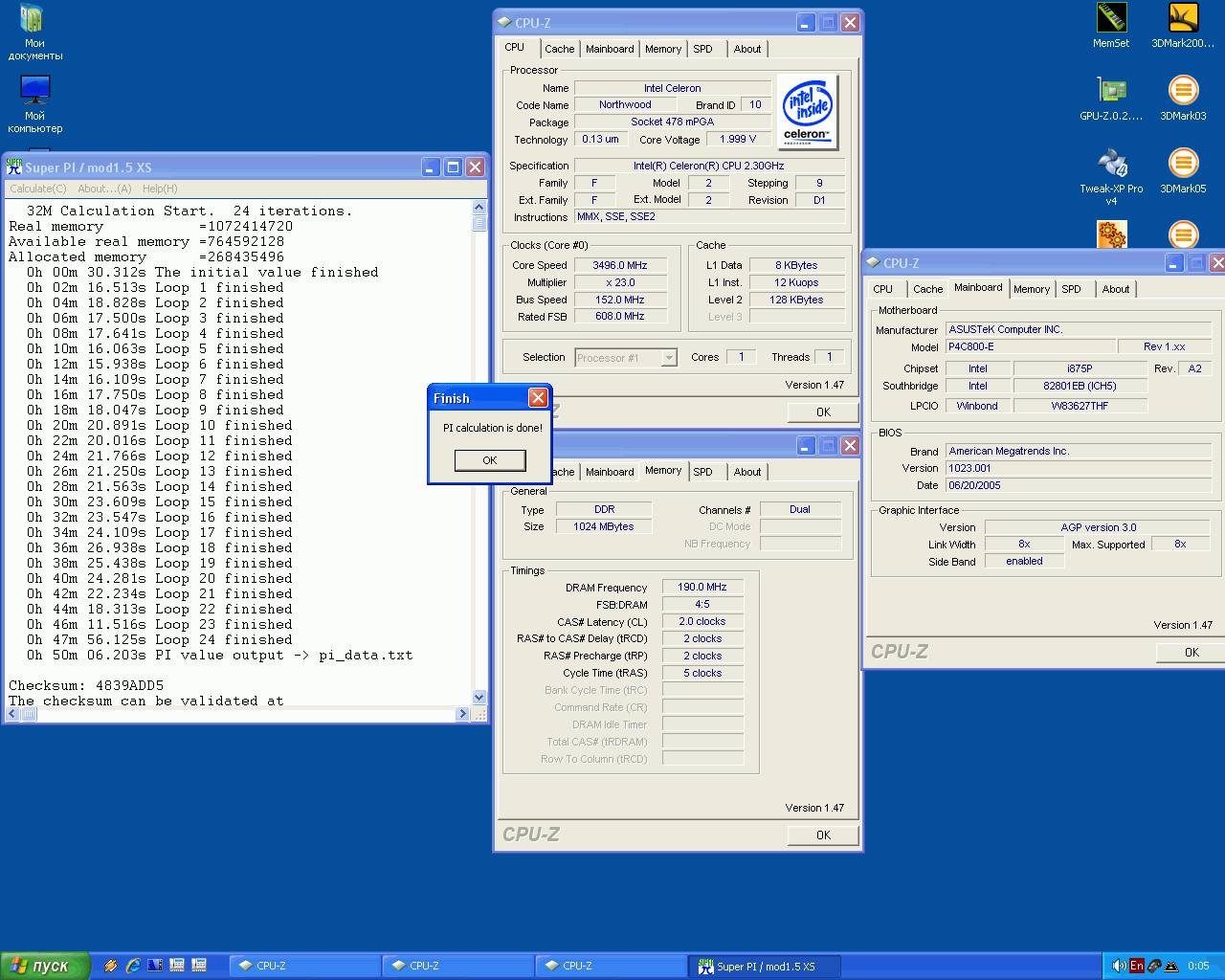Switch to Memory tab in top CPU-Z window

[x=663, y=49]
